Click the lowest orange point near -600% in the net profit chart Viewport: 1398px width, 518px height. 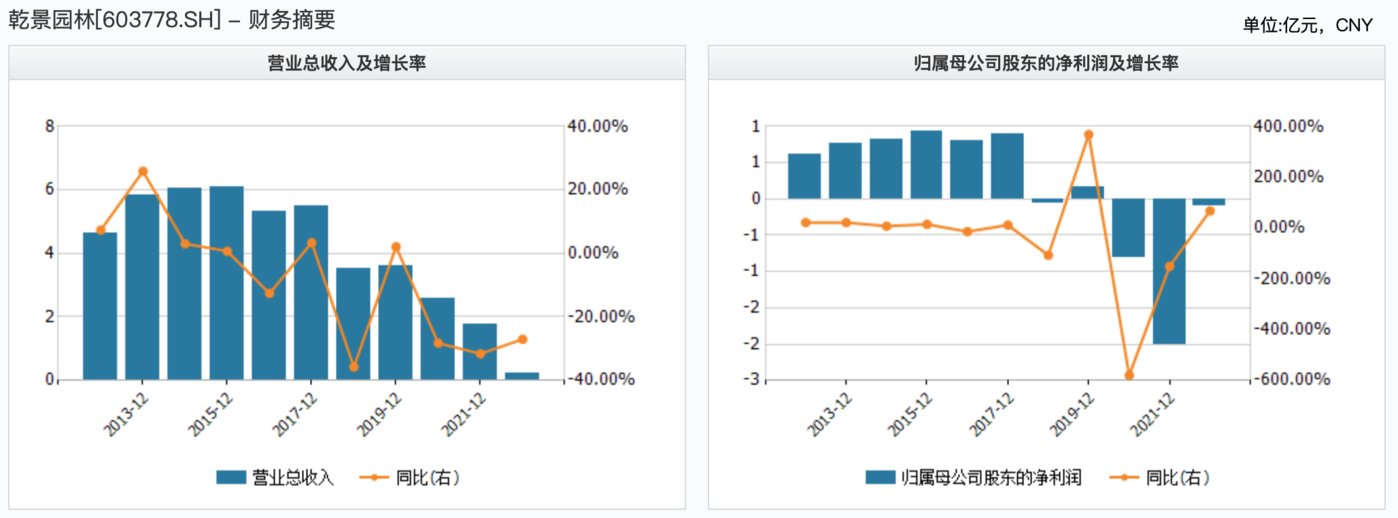tap(1129, 375)
